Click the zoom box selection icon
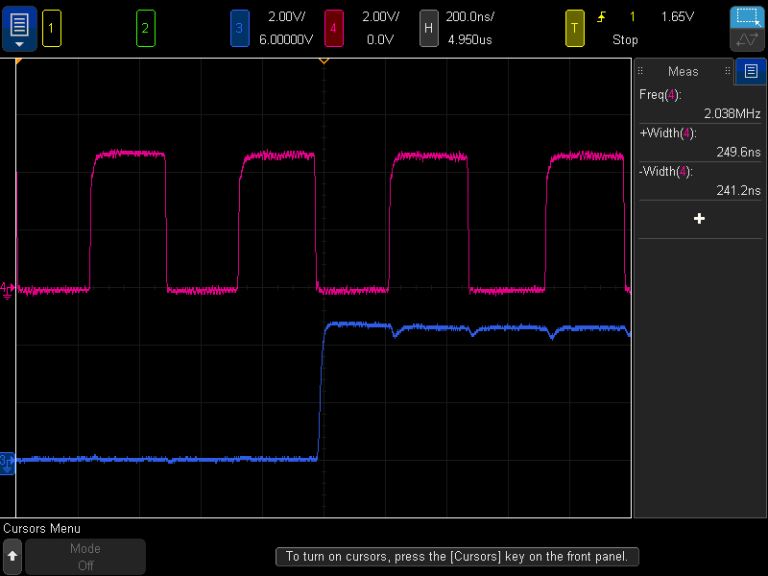This screenshot has height=576, width=768. 747,18
